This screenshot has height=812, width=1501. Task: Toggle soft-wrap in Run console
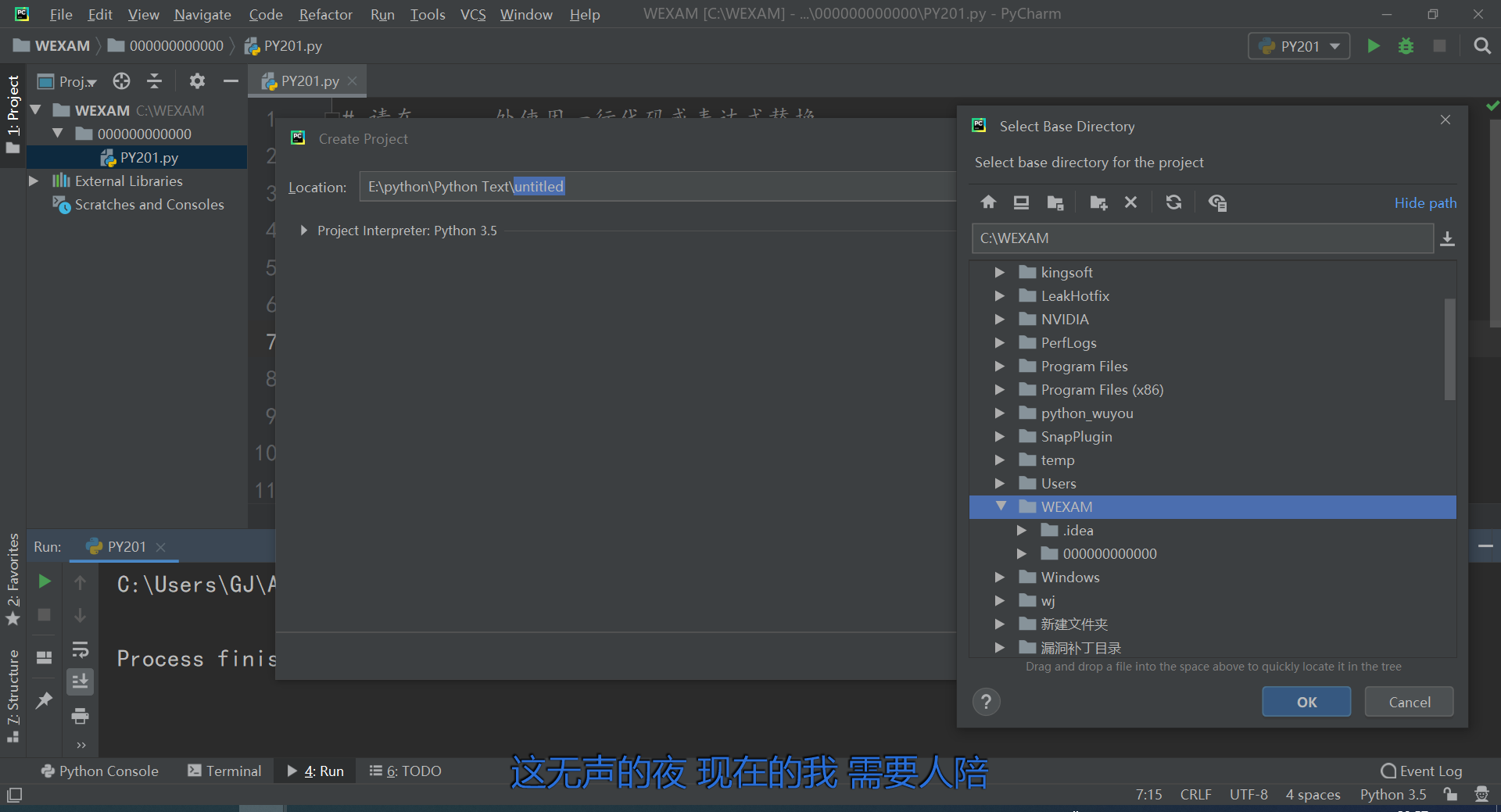tap(80, 649)
